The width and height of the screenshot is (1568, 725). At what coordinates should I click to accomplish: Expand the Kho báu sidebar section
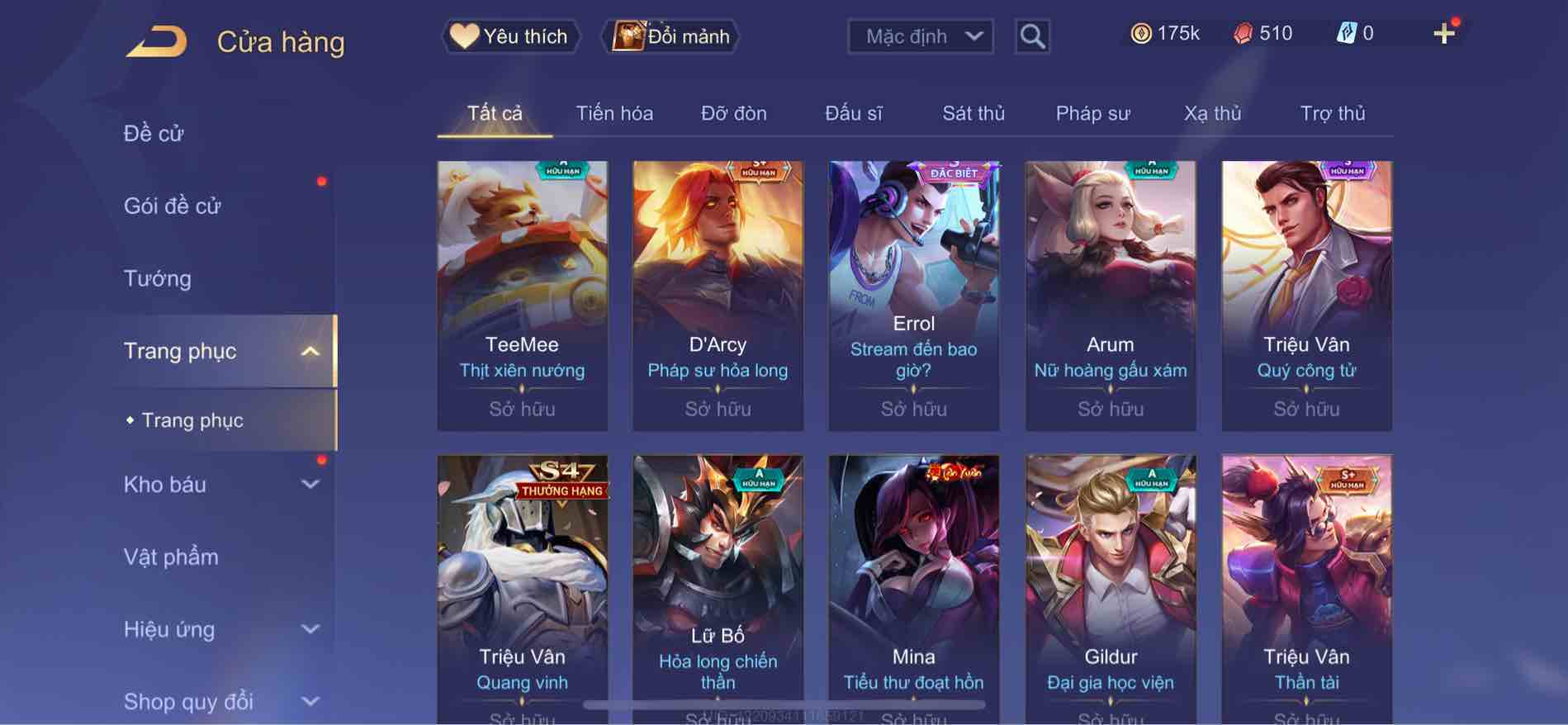click(223, 485)
